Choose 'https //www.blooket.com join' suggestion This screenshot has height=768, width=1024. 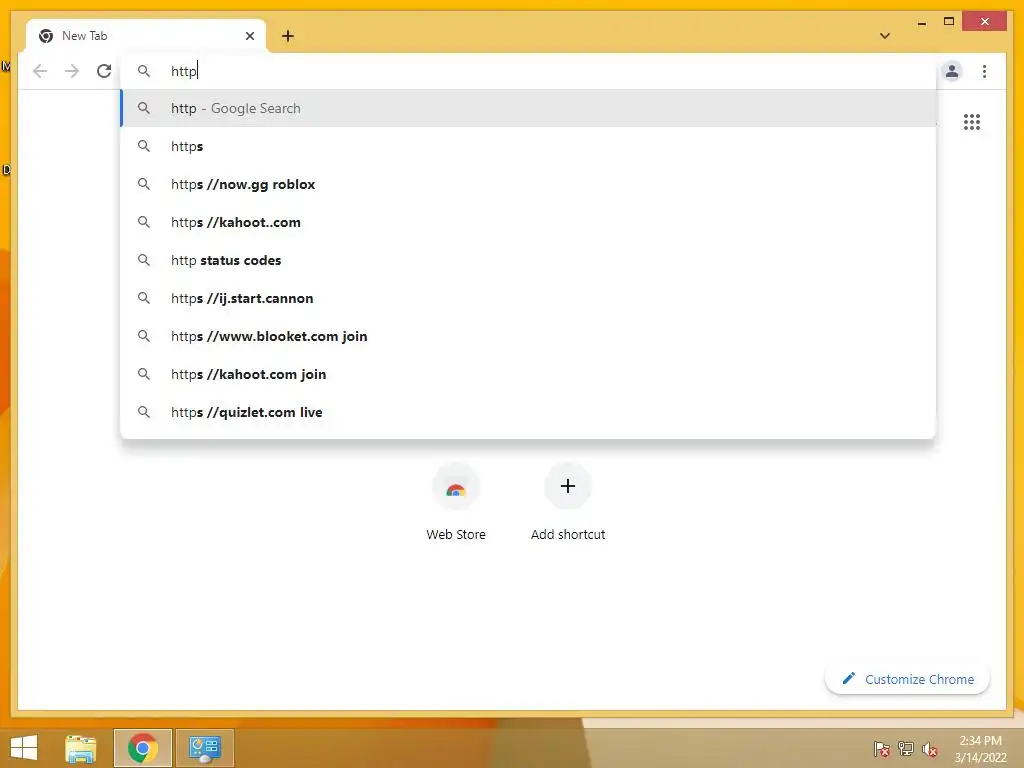(528, 336)
